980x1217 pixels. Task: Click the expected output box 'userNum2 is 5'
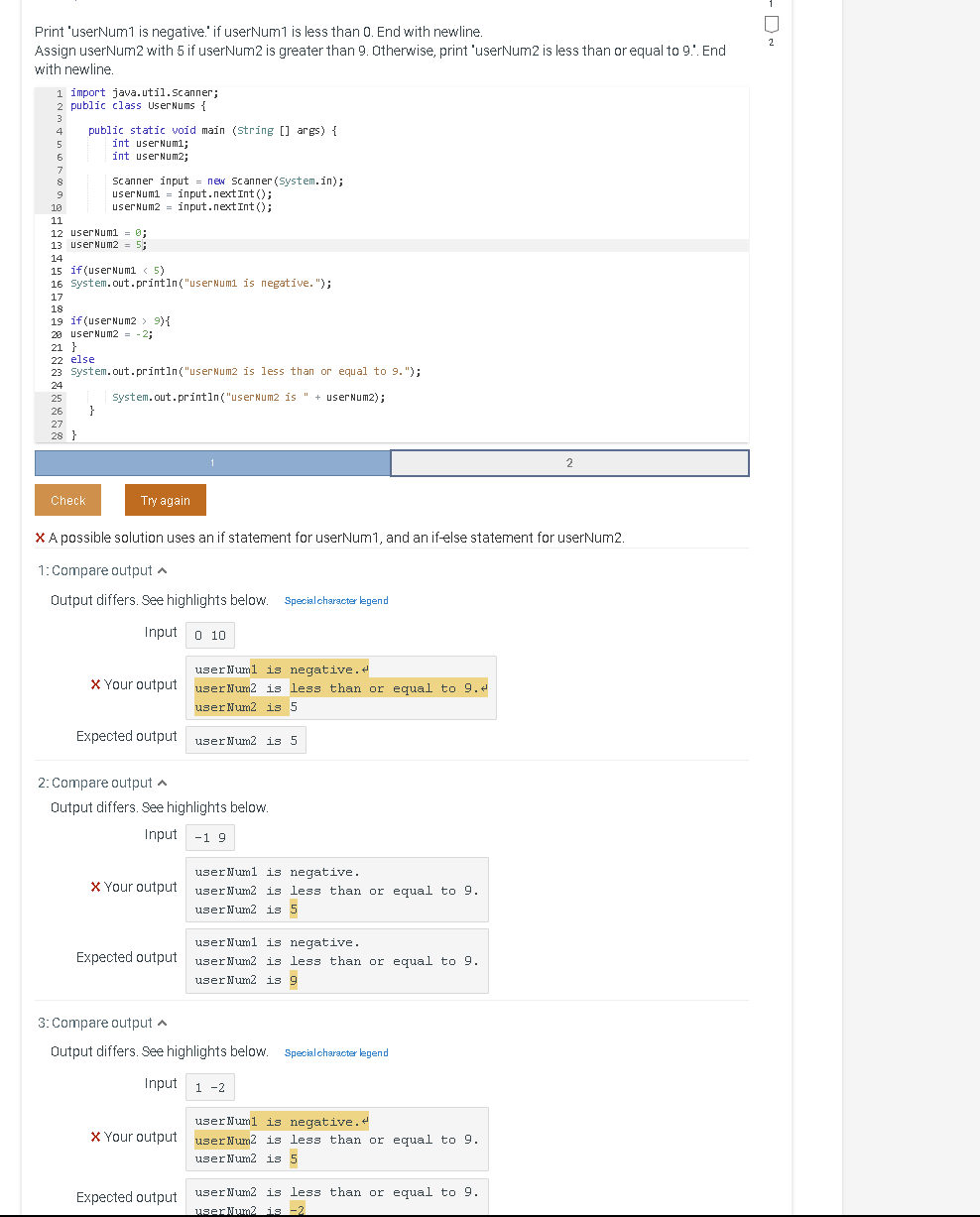click(245, 739)
